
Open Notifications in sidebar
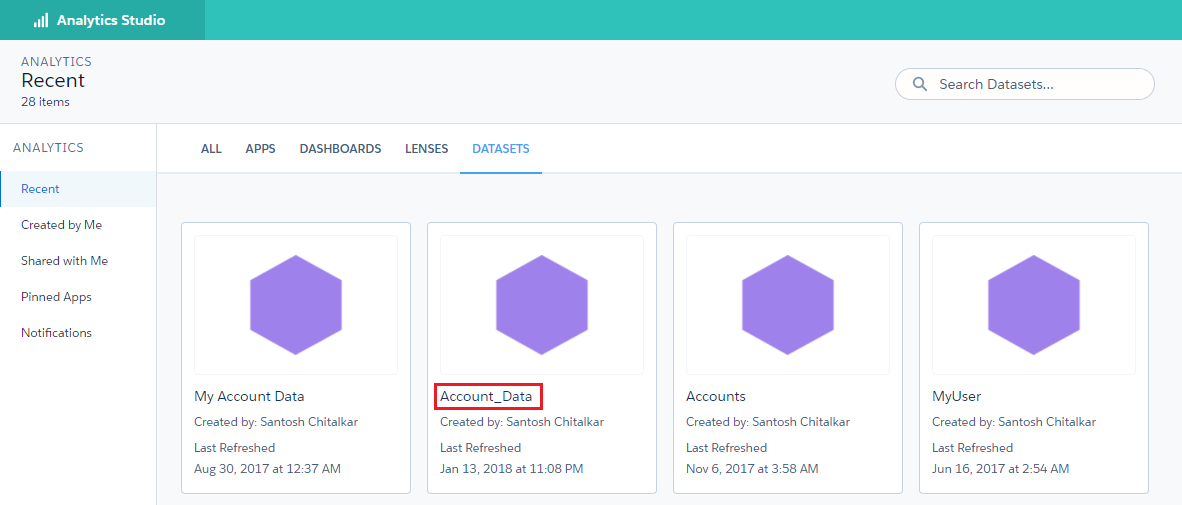56,333
